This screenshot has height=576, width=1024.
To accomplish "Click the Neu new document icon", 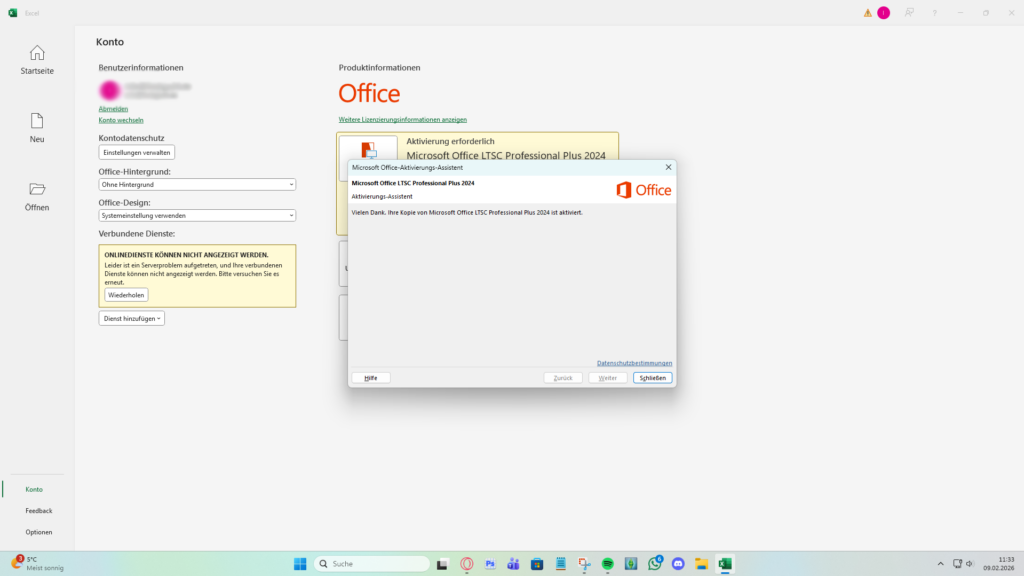I will pos(37,121).
